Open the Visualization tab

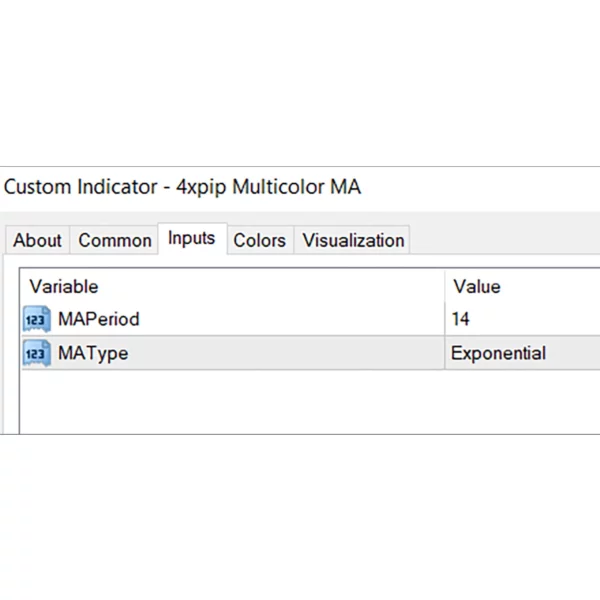(353, 240)
